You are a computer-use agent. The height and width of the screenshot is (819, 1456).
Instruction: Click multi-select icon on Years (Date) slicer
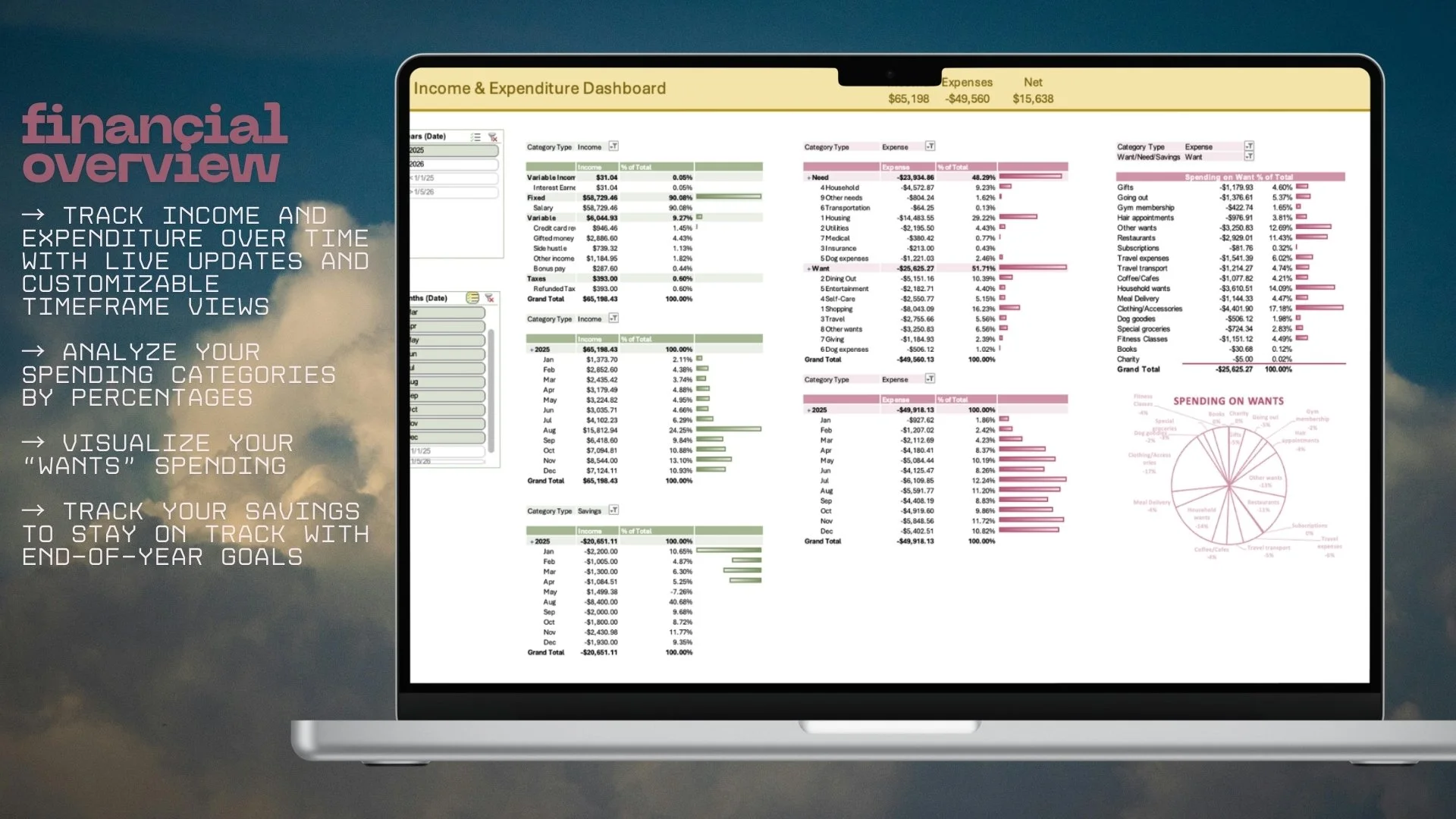point(475,137)
